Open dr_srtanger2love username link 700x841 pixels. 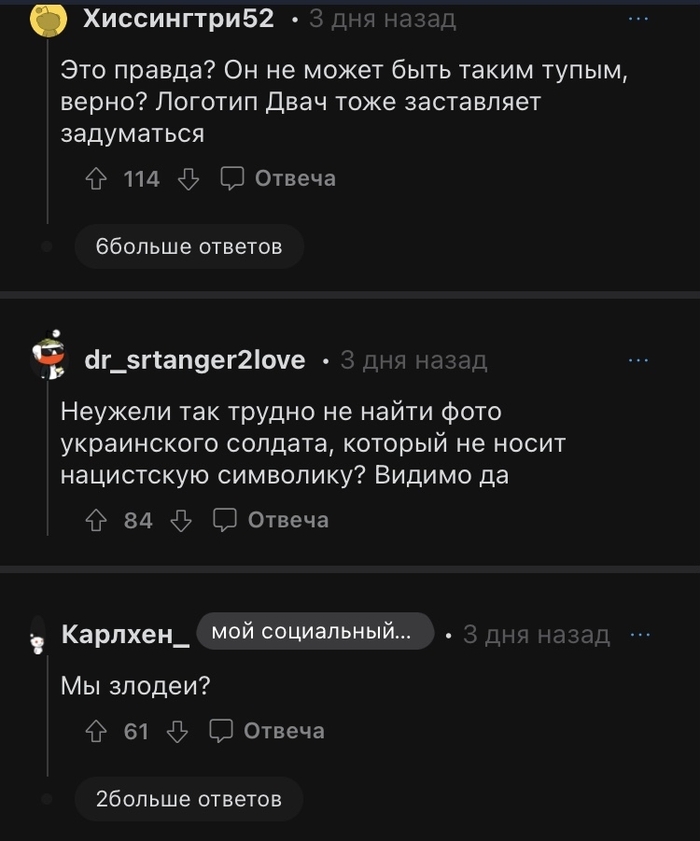[195, 360]
